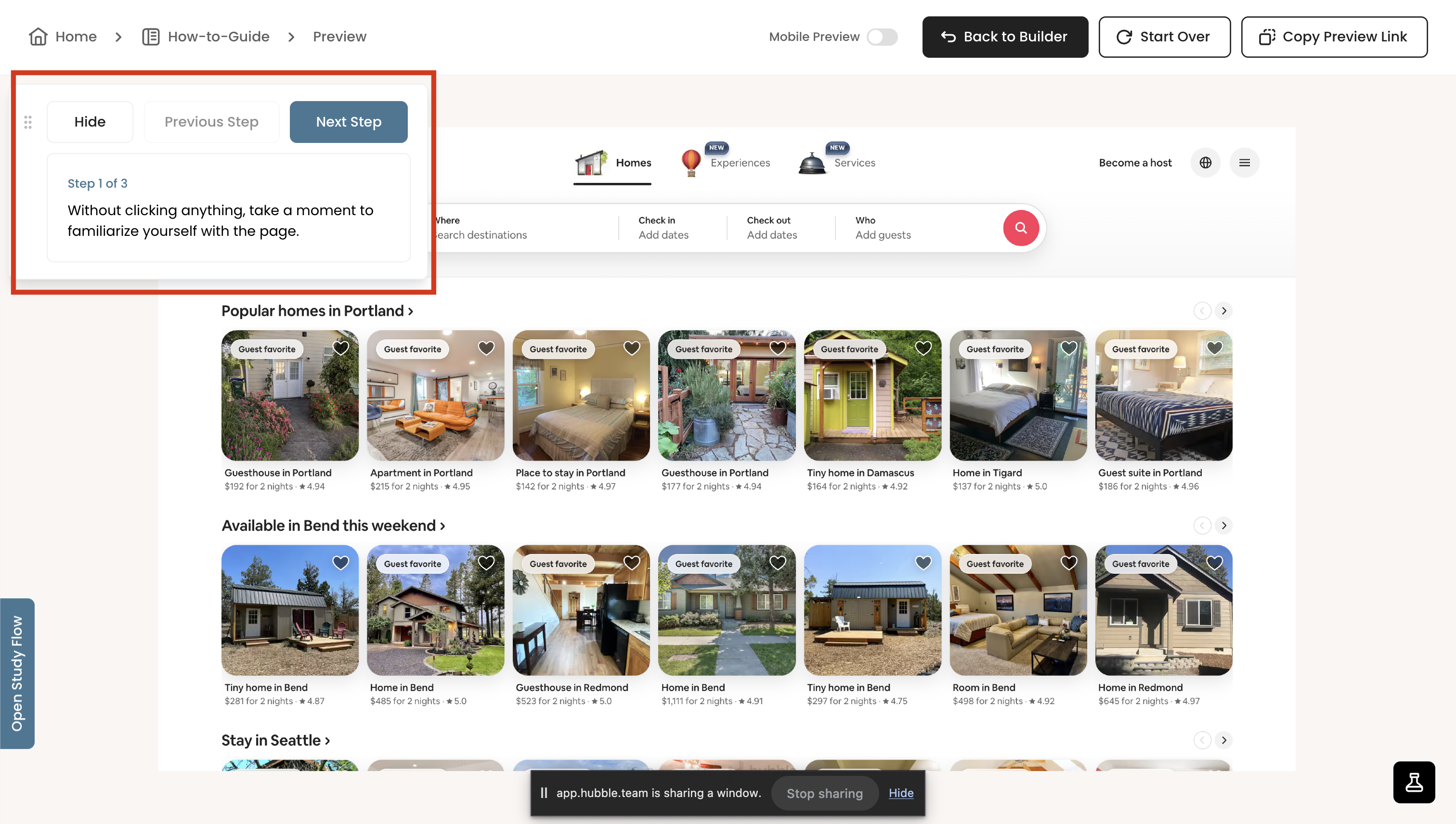Show previous Bend listings with left arrow

click(x=1202, y=526)
